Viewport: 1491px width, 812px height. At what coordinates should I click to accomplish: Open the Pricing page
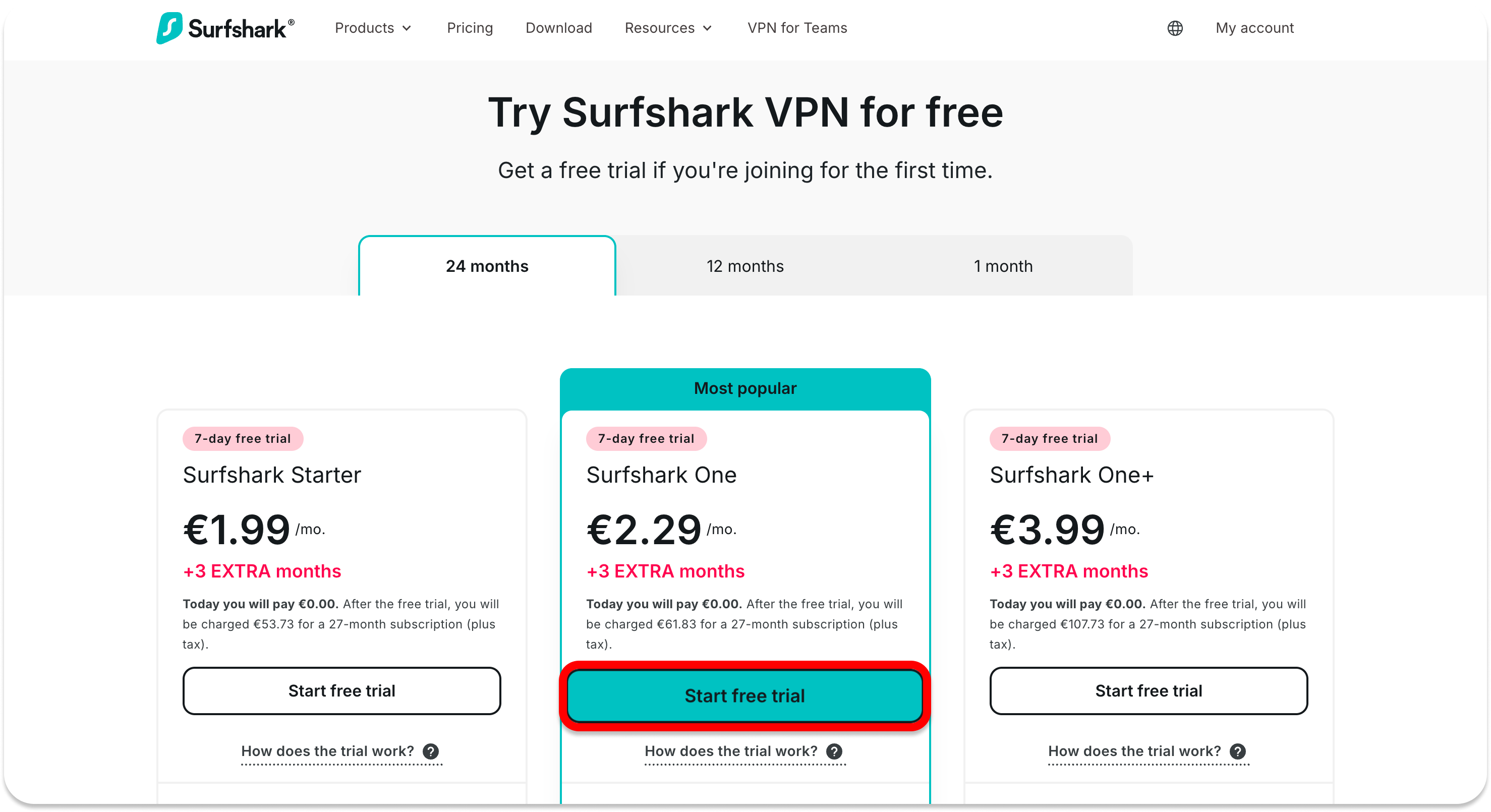point(470,28)
